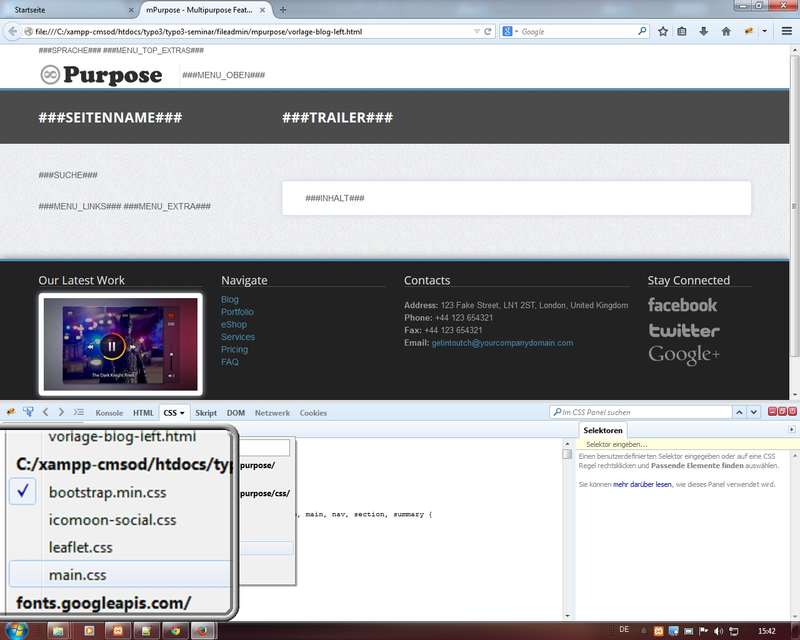
Task: Click the Facebook logo in footer
Action: (x=682, y=305)
